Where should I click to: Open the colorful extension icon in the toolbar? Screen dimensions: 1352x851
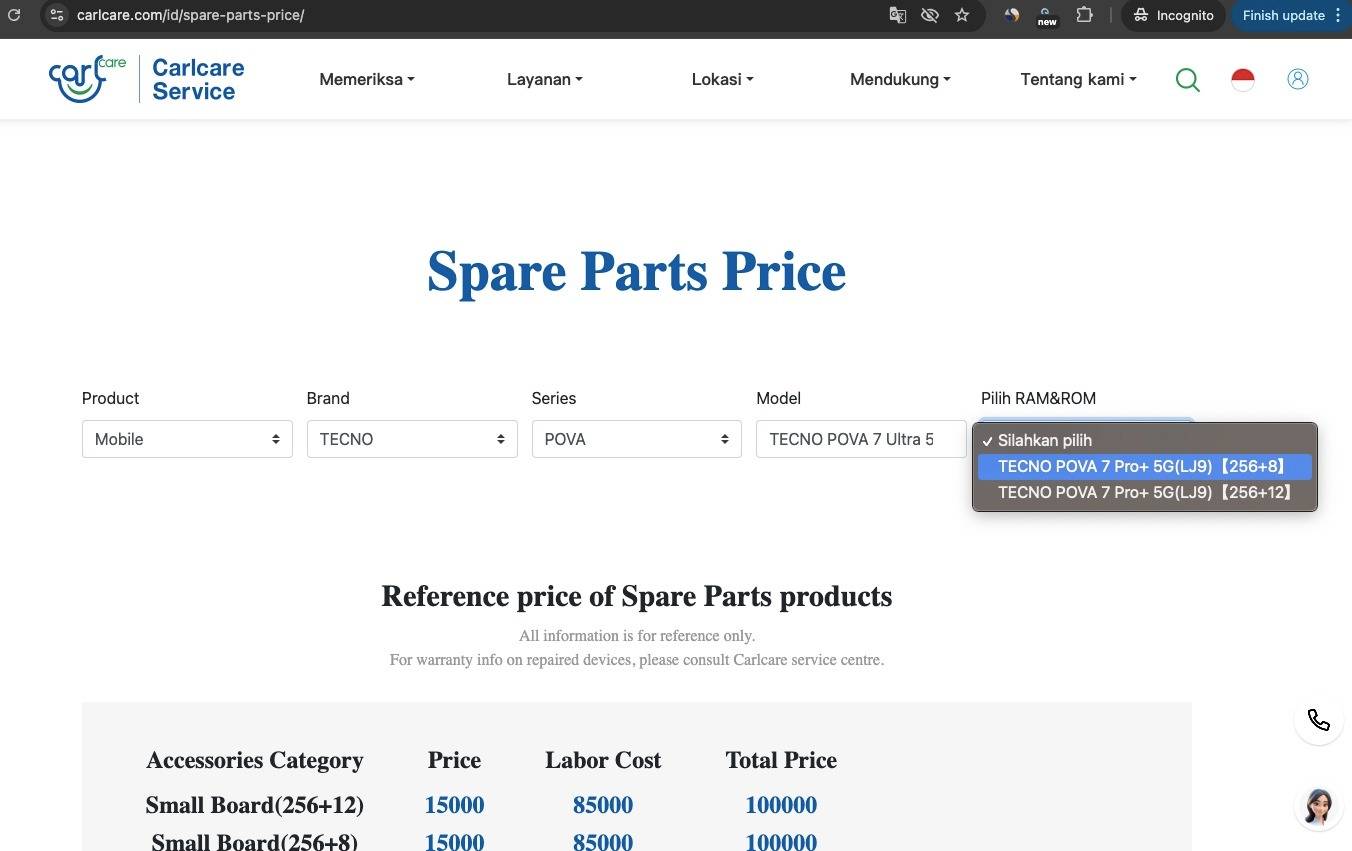tap(1012, 15)
